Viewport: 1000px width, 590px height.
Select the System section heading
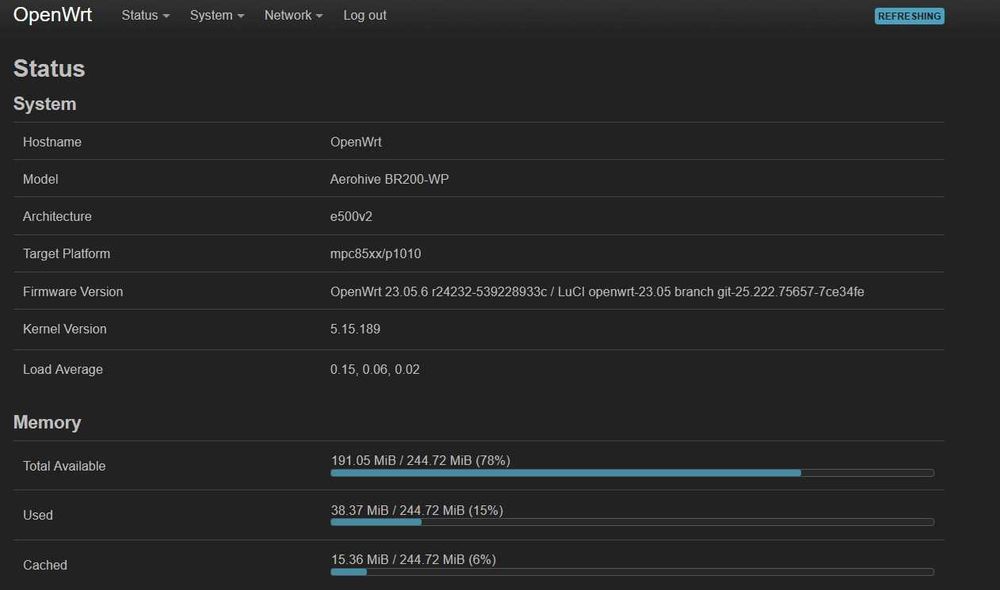45,104
